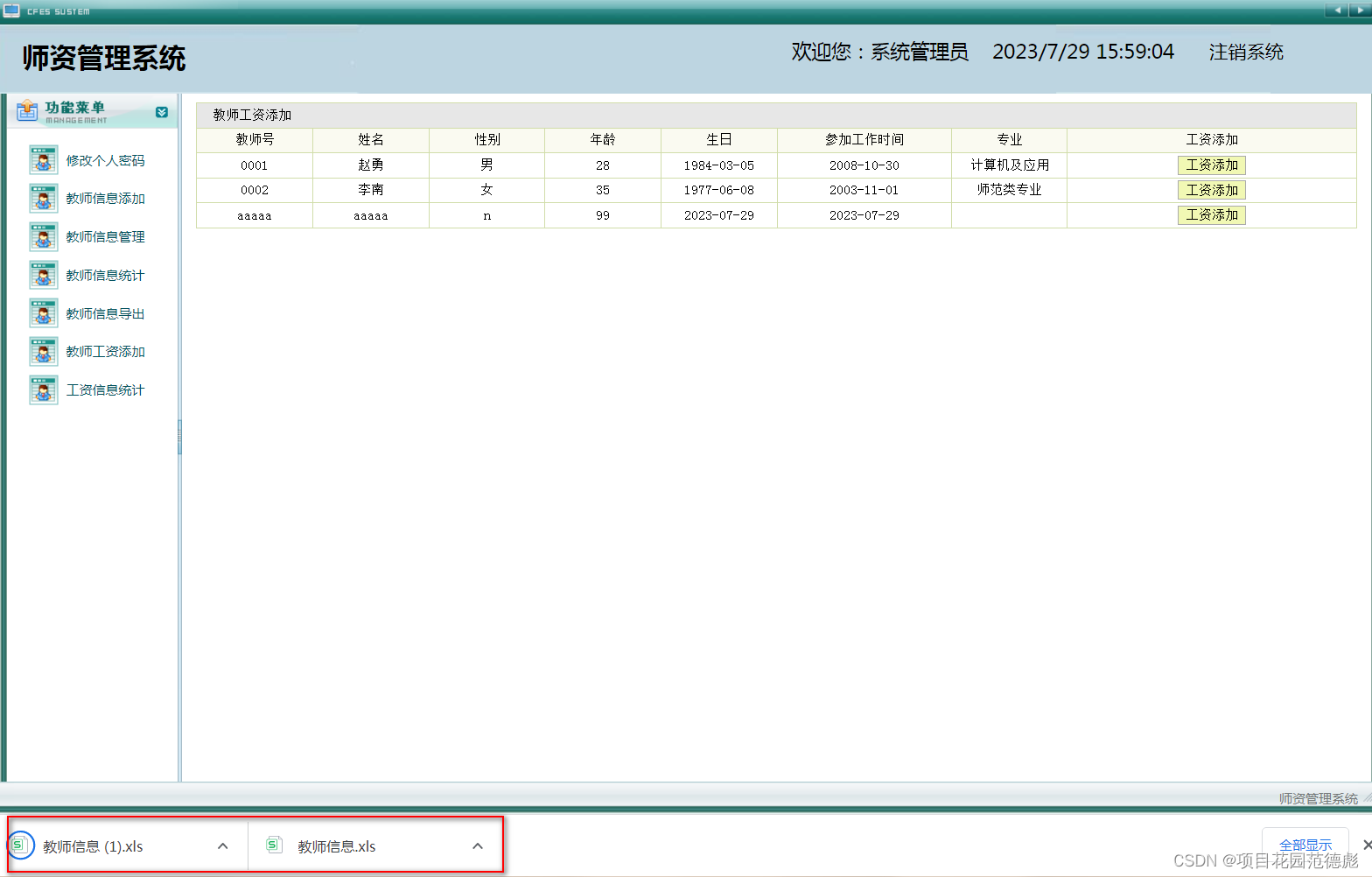Click the CFES SYSTEM monitor icon
1372x877 pixels.
(x=11, y=11)
